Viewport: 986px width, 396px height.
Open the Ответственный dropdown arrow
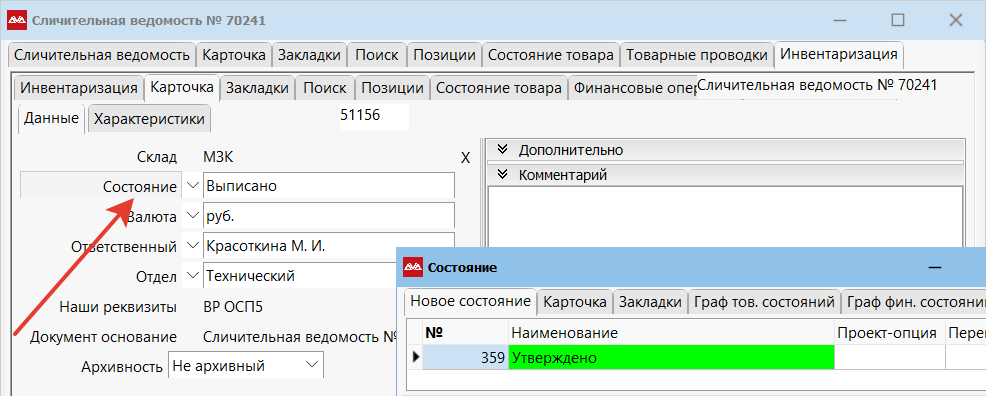click(x=192, y=246)
